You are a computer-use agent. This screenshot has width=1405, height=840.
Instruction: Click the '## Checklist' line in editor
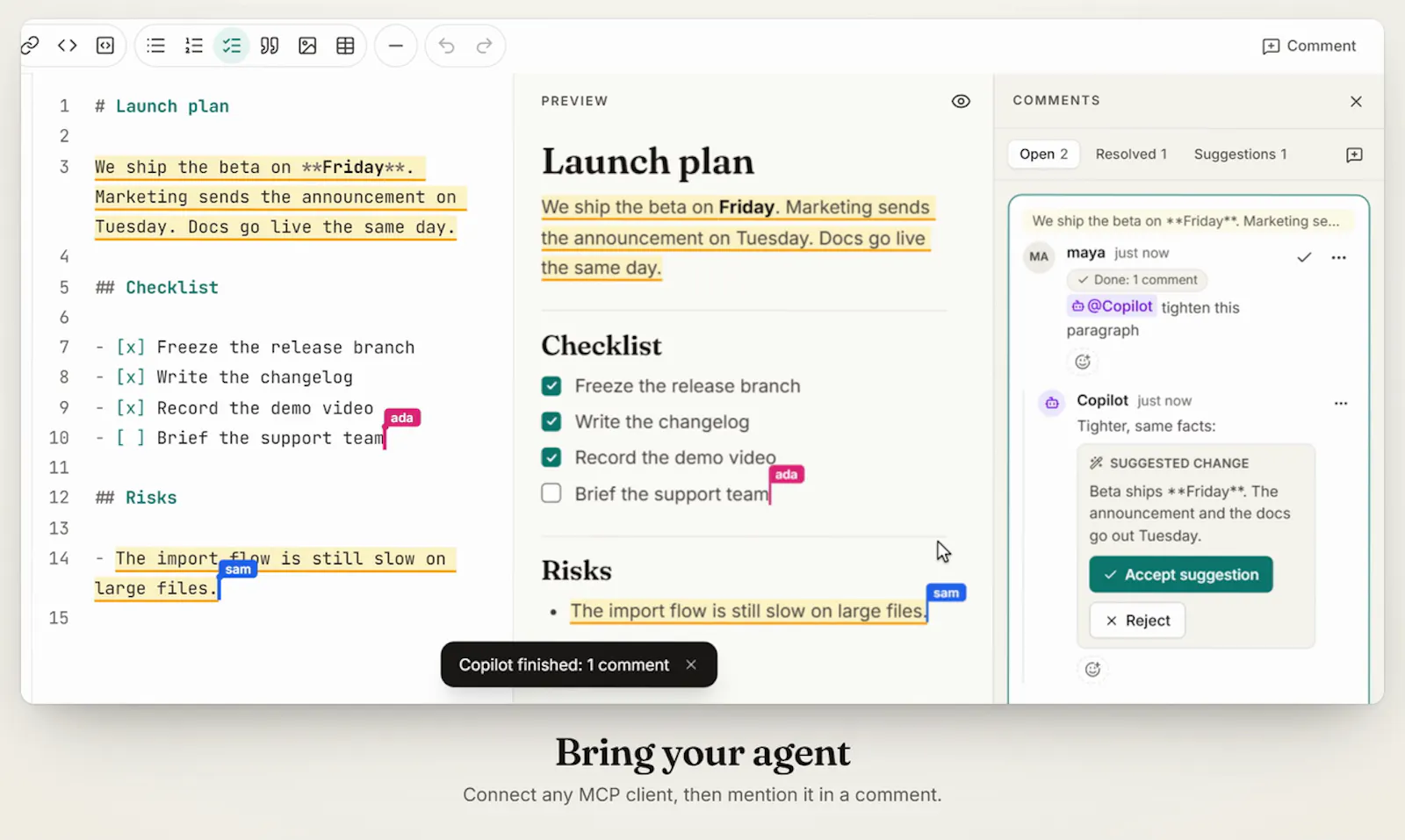156,288
